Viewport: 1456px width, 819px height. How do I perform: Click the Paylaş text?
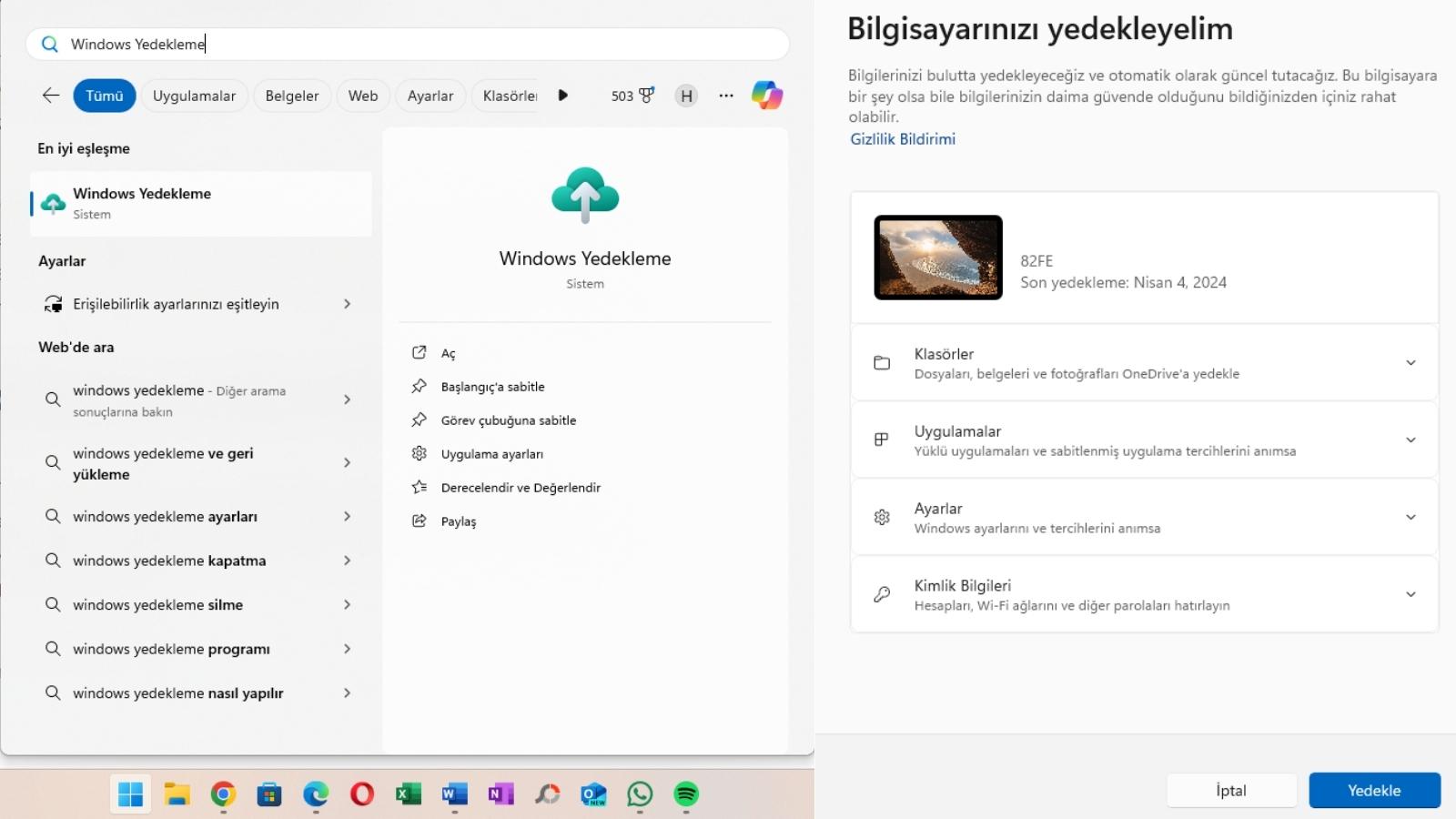pyautogui.click(x=459, y=521)
